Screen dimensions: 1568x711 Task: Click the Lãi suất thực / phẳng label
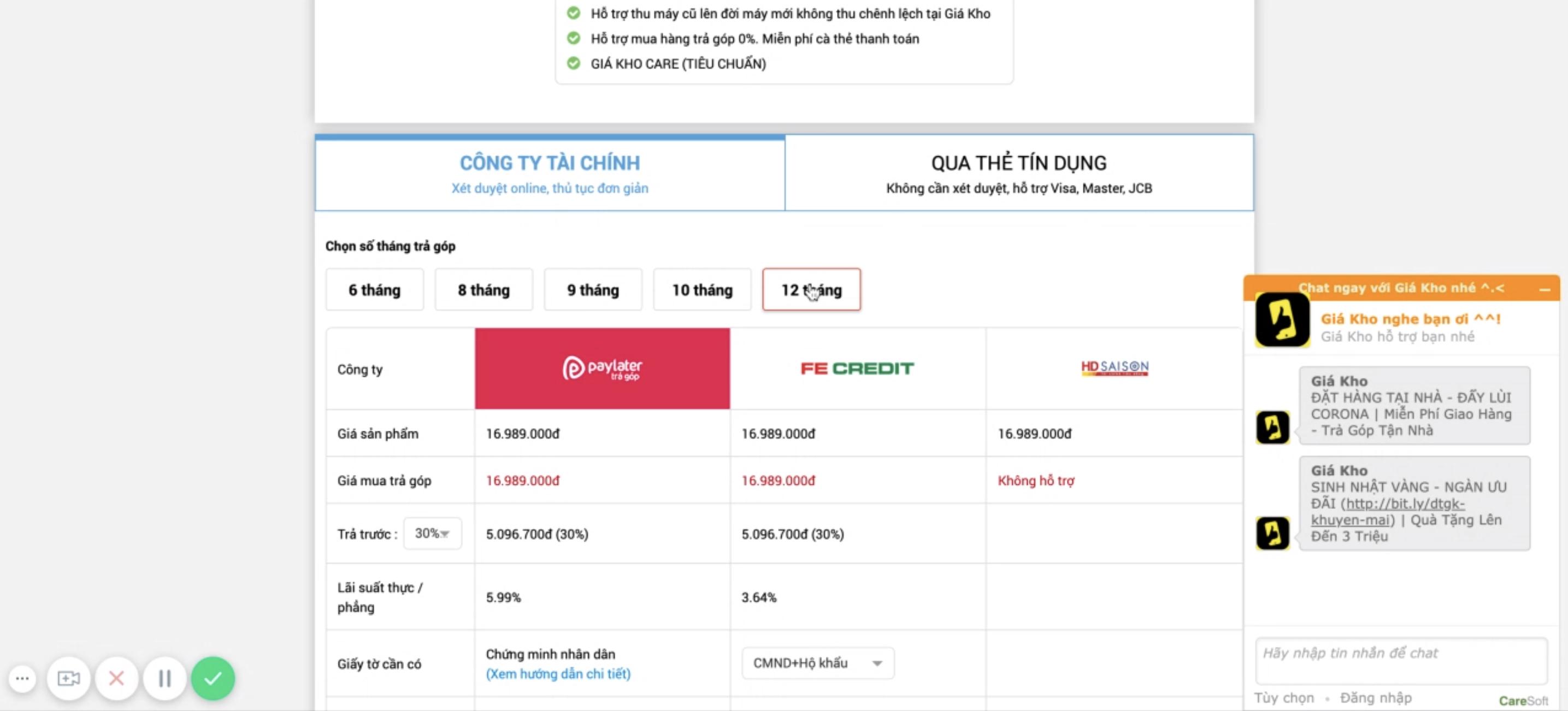380,597
